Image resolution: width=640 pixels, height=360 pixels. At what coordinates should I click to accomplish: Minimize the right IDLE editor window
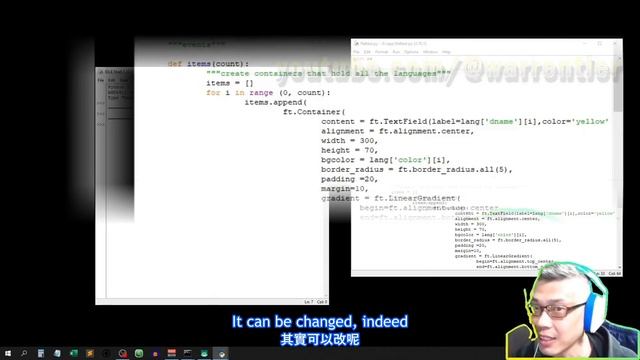pos(584,43)
